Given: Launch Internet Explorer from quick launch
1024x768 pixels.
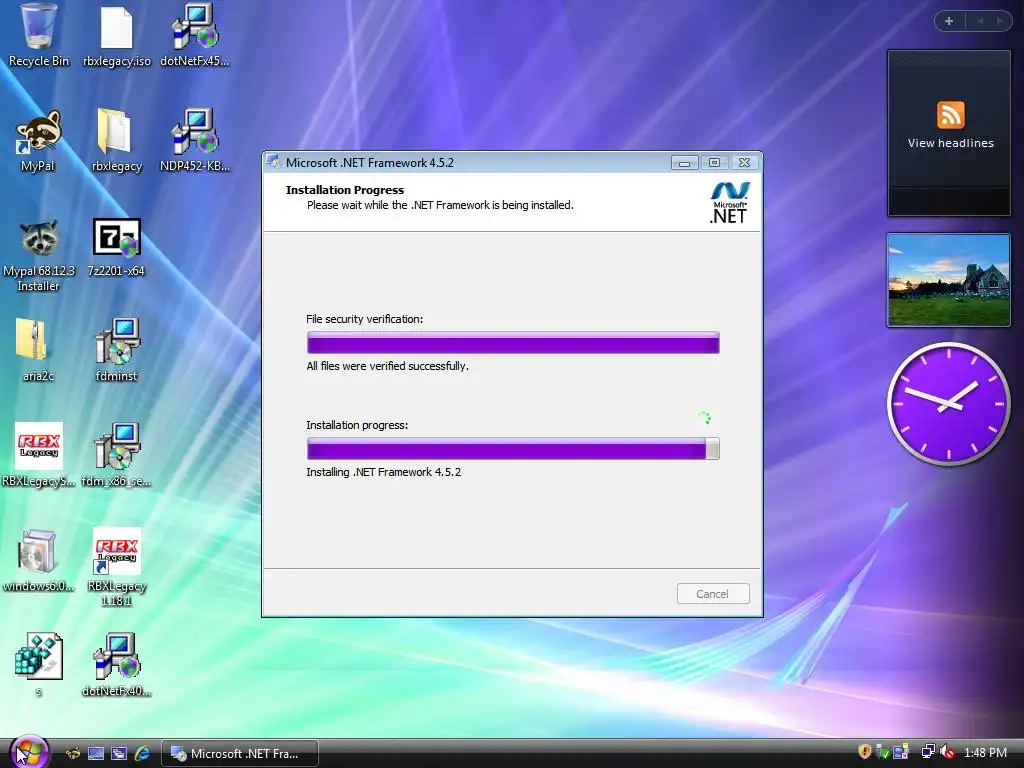Looking at the screenshot, I should click(x=142, y=754).
